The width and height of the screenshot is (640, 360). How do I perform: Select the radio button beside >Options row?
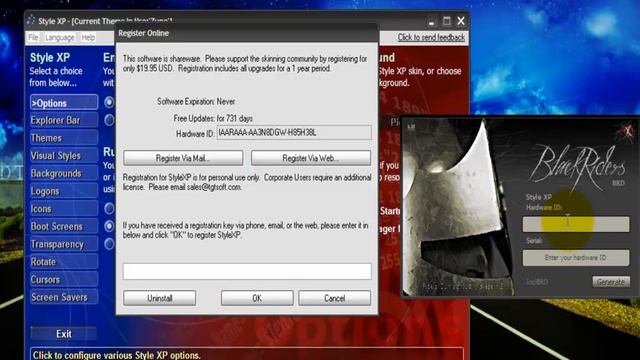[109, 102]
